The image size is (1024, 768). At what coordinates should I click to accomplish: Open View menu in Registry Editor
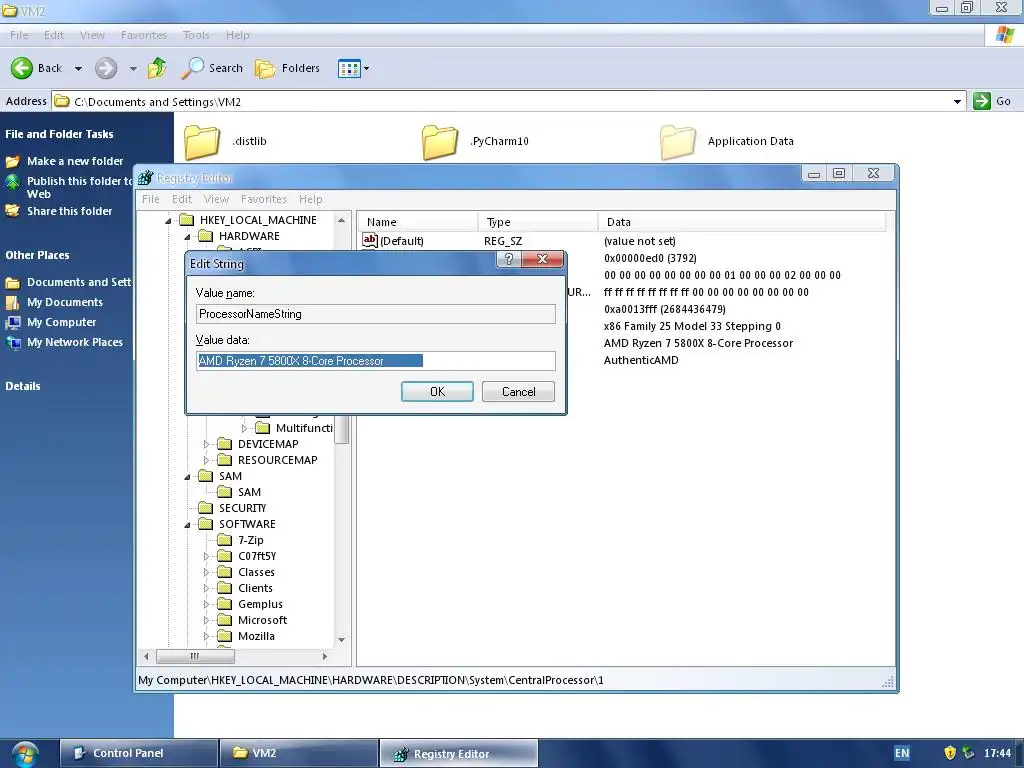[x=216, y=199]
